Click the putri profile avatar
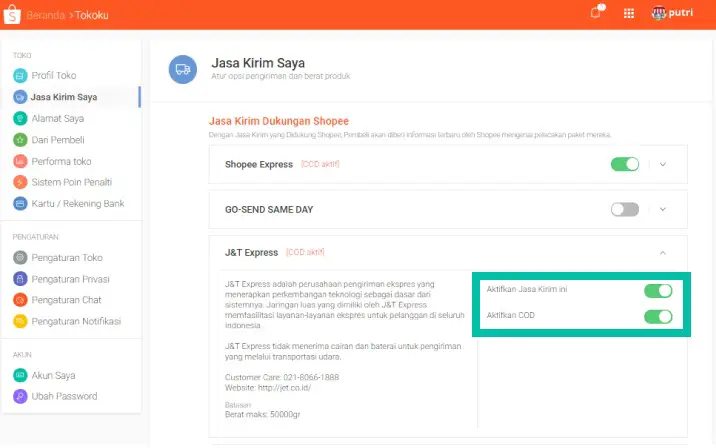This screenshot has height=448, width=716. coord(658,13)
